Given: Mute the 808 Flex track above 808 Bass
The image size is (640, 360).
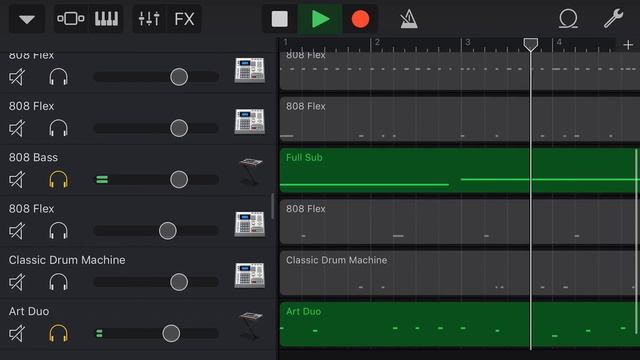Looking at the screenshot, I should pyautogui.click(x=17, y=128).
